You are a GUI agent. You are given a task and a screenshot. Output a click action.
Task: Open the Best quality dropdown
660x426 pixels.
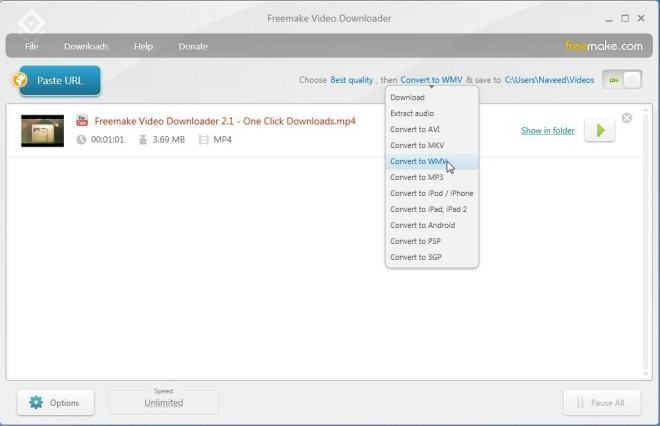point(351,80)
